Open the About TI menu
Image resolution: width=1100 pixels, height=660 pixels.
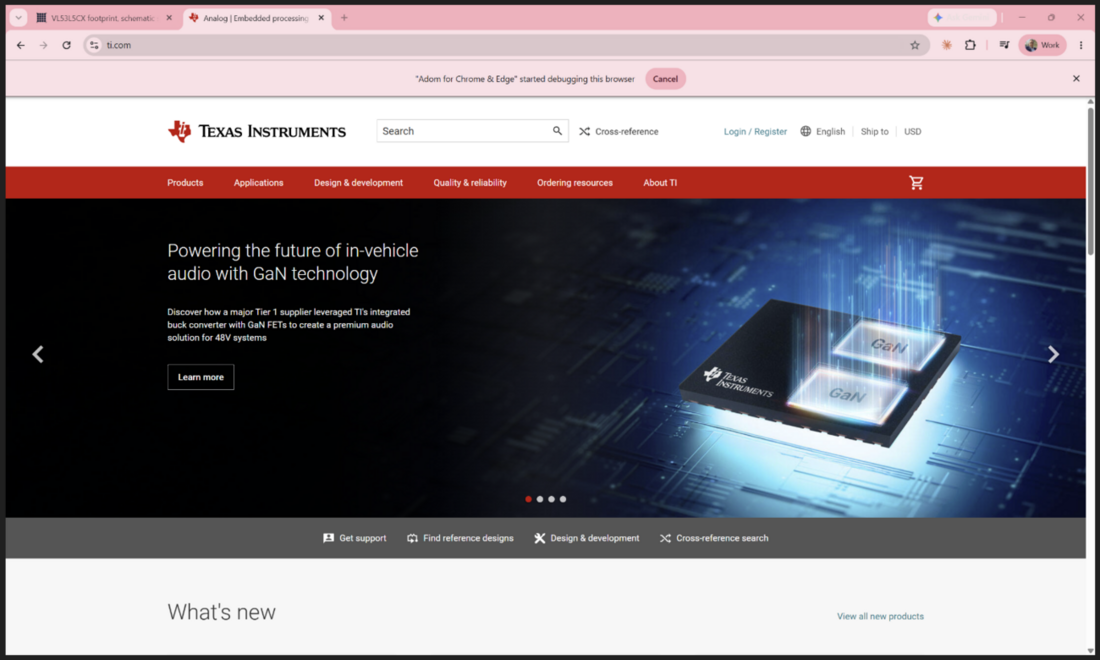pyautogui.click(x=660, y=182)
